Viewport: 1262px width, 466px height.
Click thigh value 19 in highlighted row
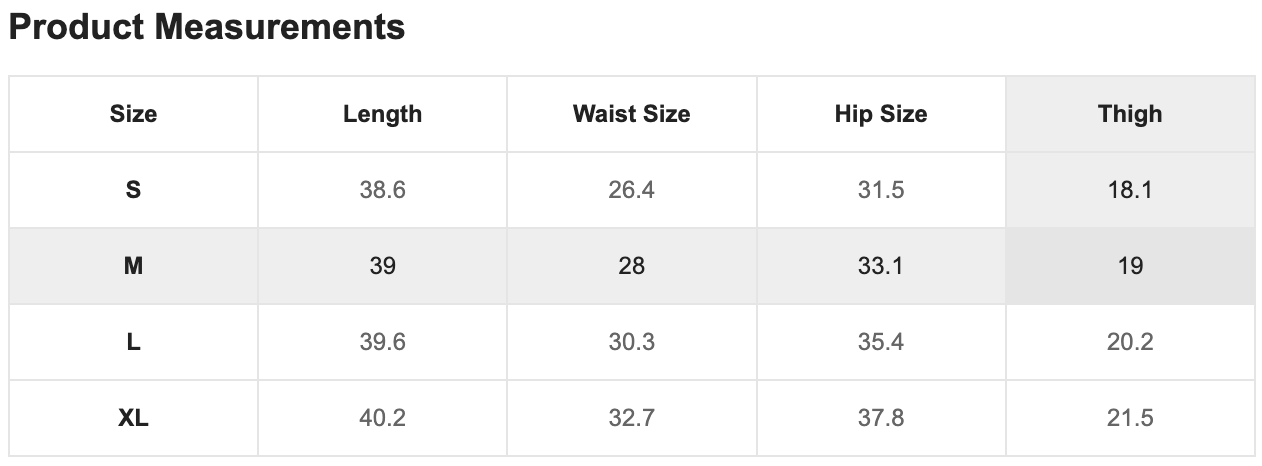pyautogui.click(x=1130, y=266)
